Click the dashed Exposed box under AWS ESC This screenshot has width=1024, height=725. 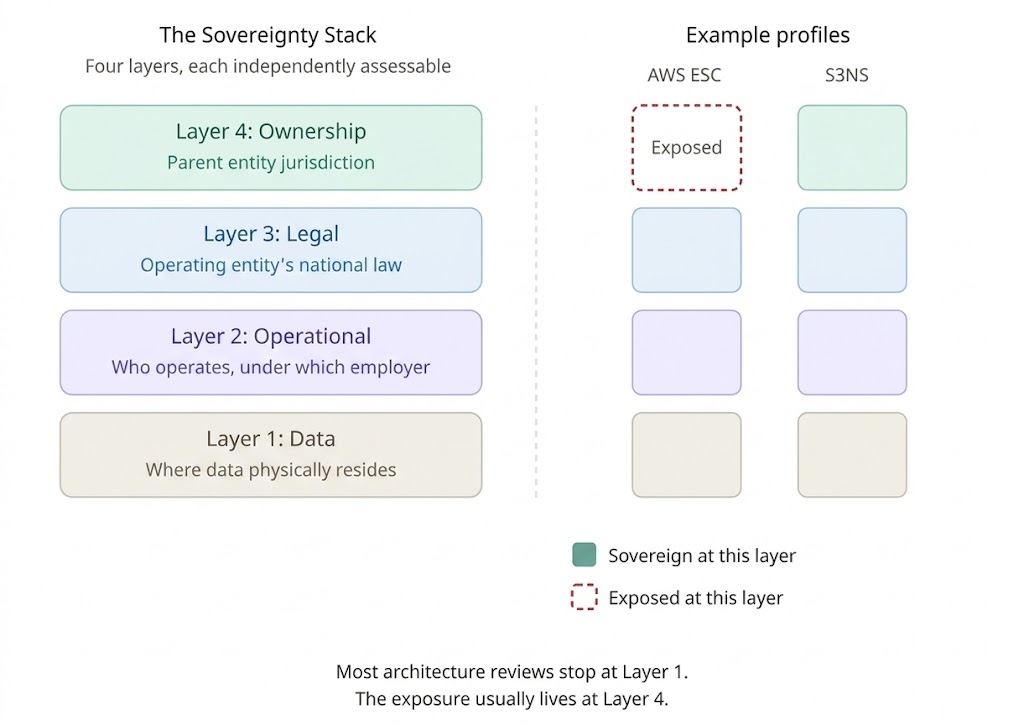686,147
